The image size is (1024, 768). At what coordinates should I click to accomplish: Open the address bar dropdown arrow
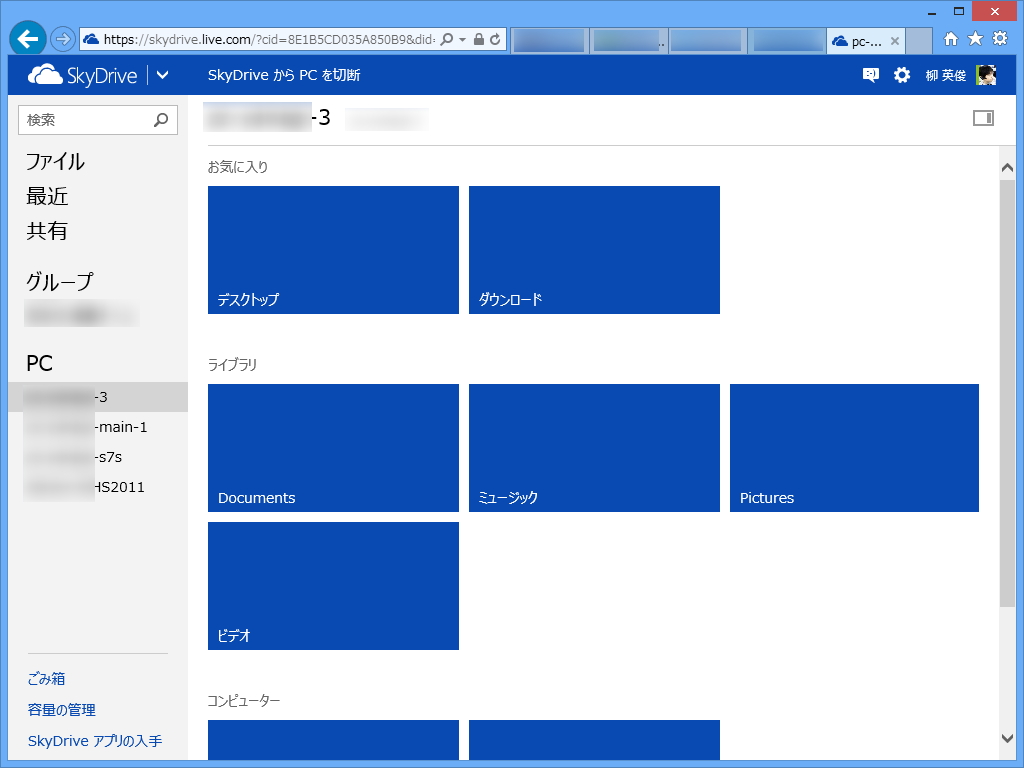coord(461,40)
